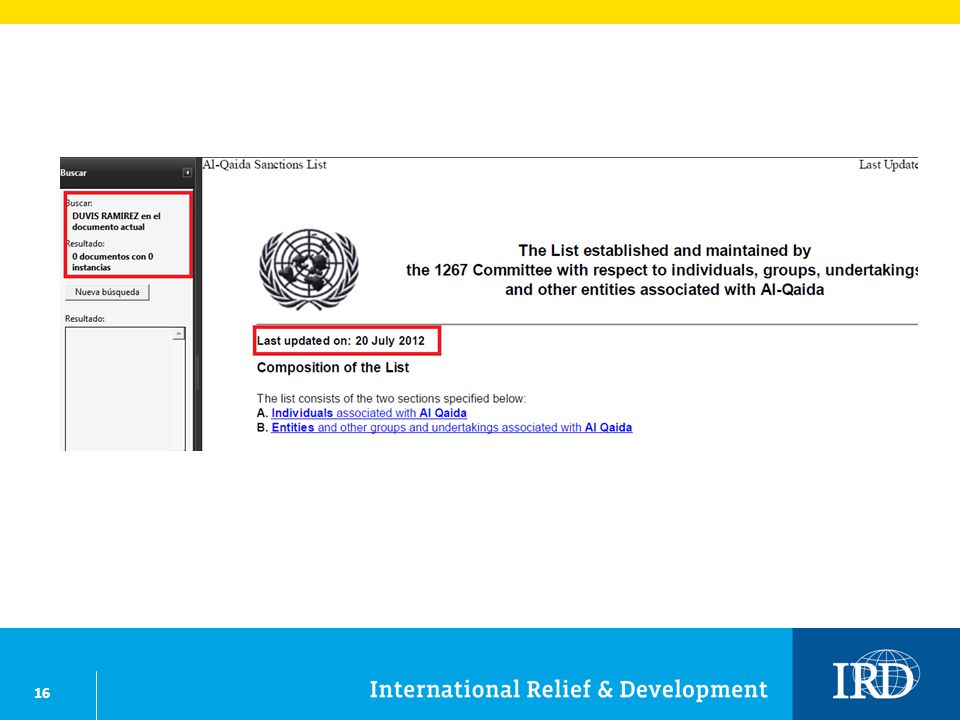This screenshot has height=720, width=960.
Task: Click the '0 documentos con 0 instancias' result
Action: click(x=113, y=261)
